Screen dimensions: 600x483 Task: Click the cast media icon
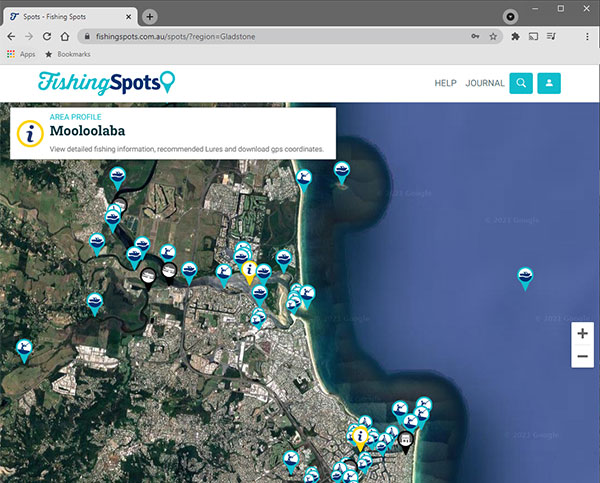[x=533, y=36]
